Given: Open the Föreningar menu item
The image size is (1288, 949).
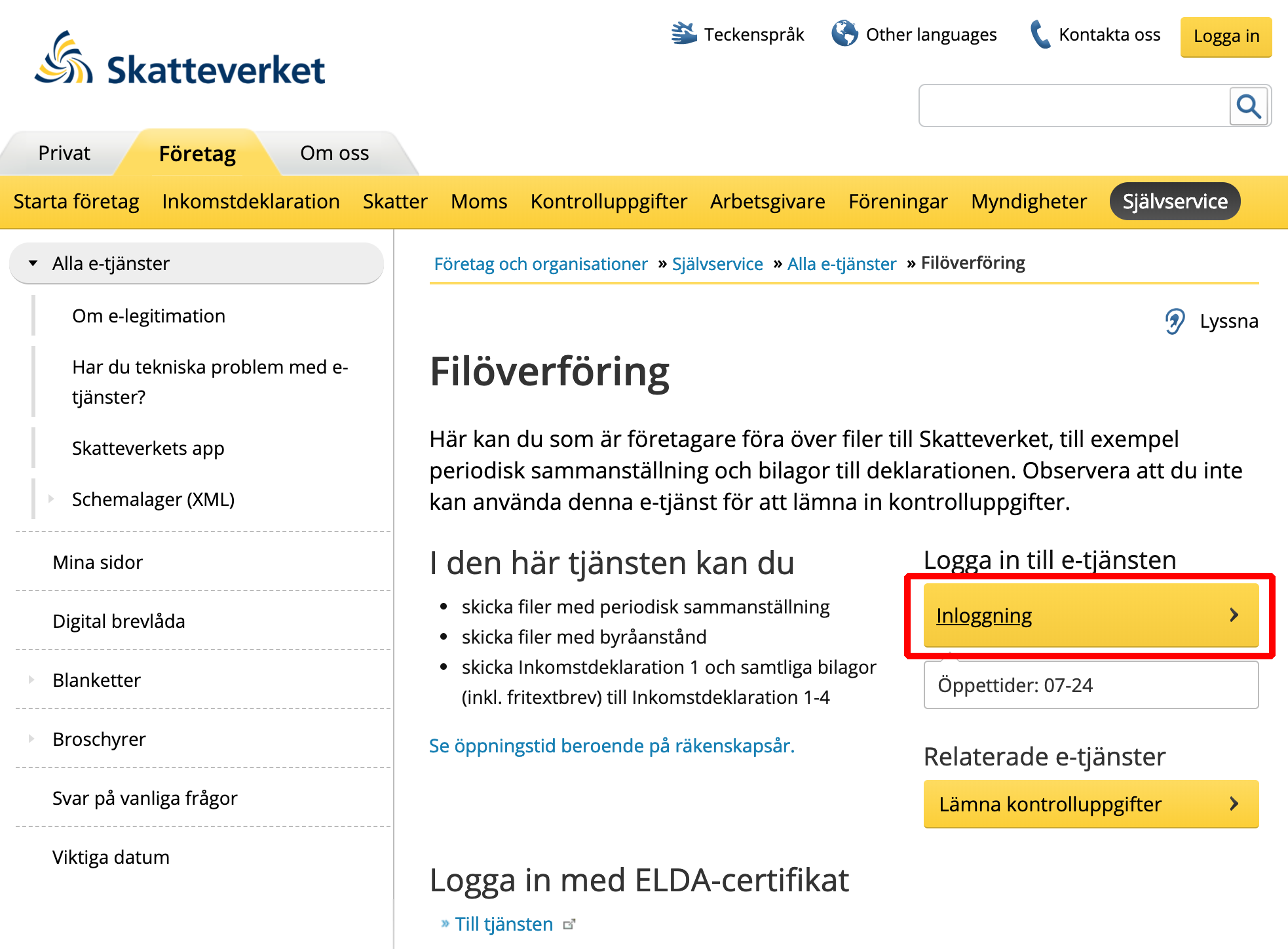Looking at the screenshot, I should [898, 201].
